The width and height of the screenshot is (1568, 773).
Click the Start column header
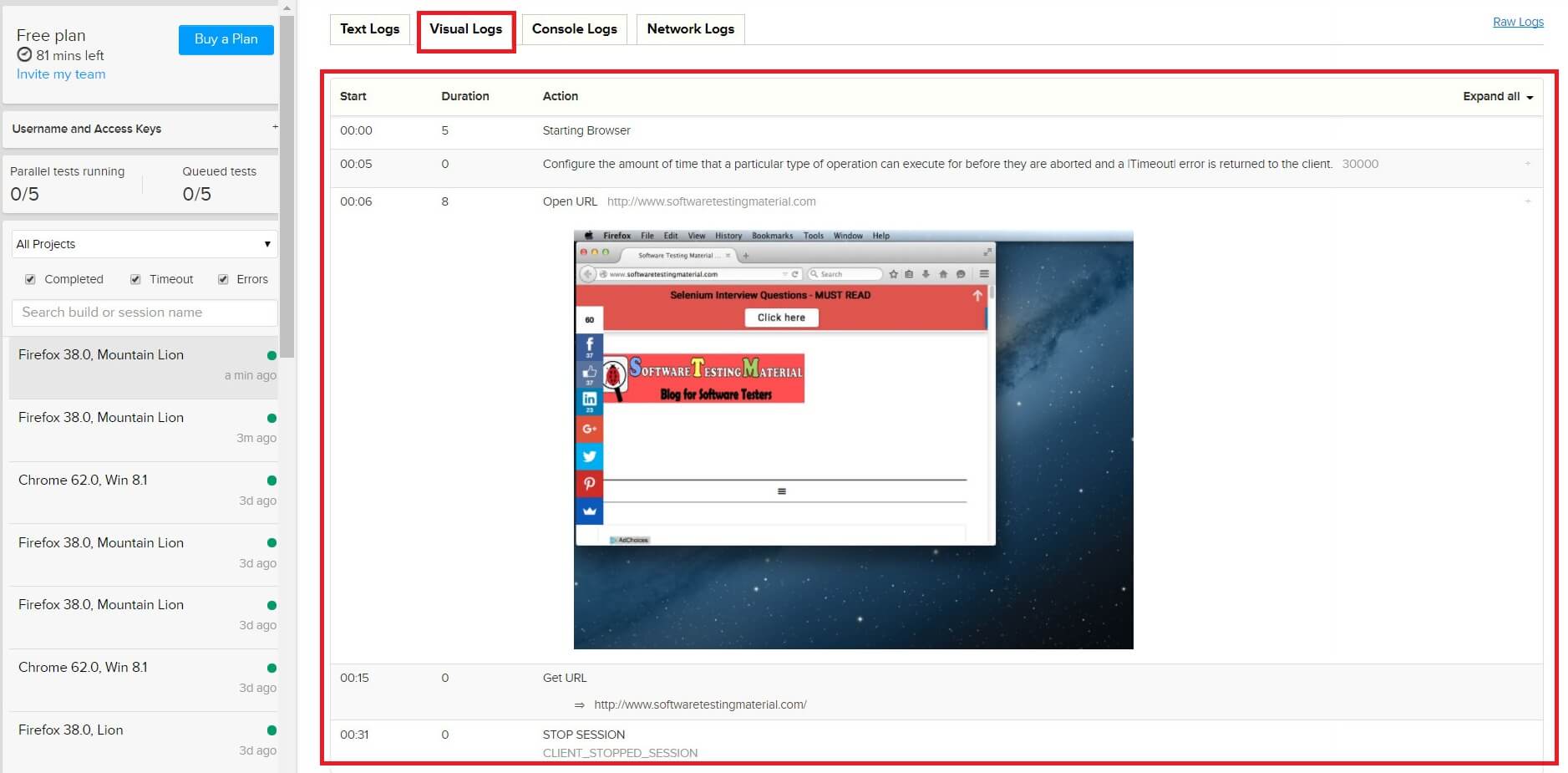[x=353, y=97]
